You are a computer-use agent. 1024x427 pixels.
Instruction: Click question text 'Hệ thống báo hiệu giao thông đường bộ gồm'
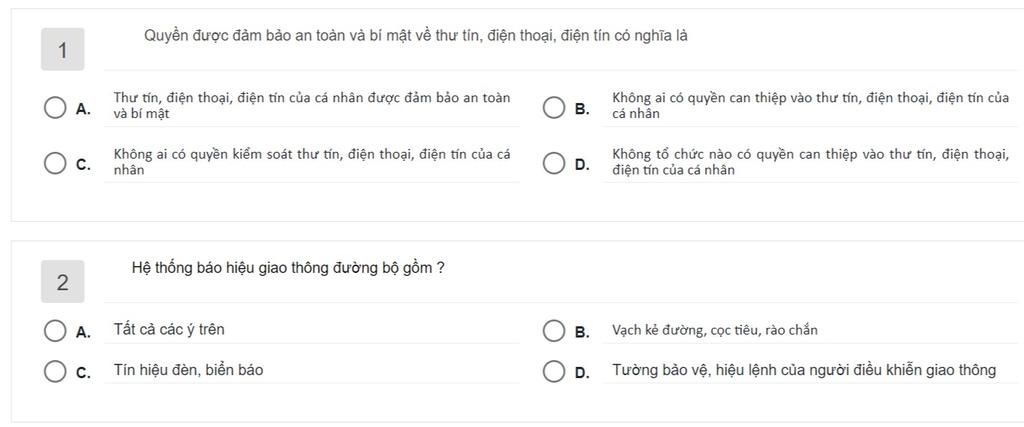click(x=289, y=268)
